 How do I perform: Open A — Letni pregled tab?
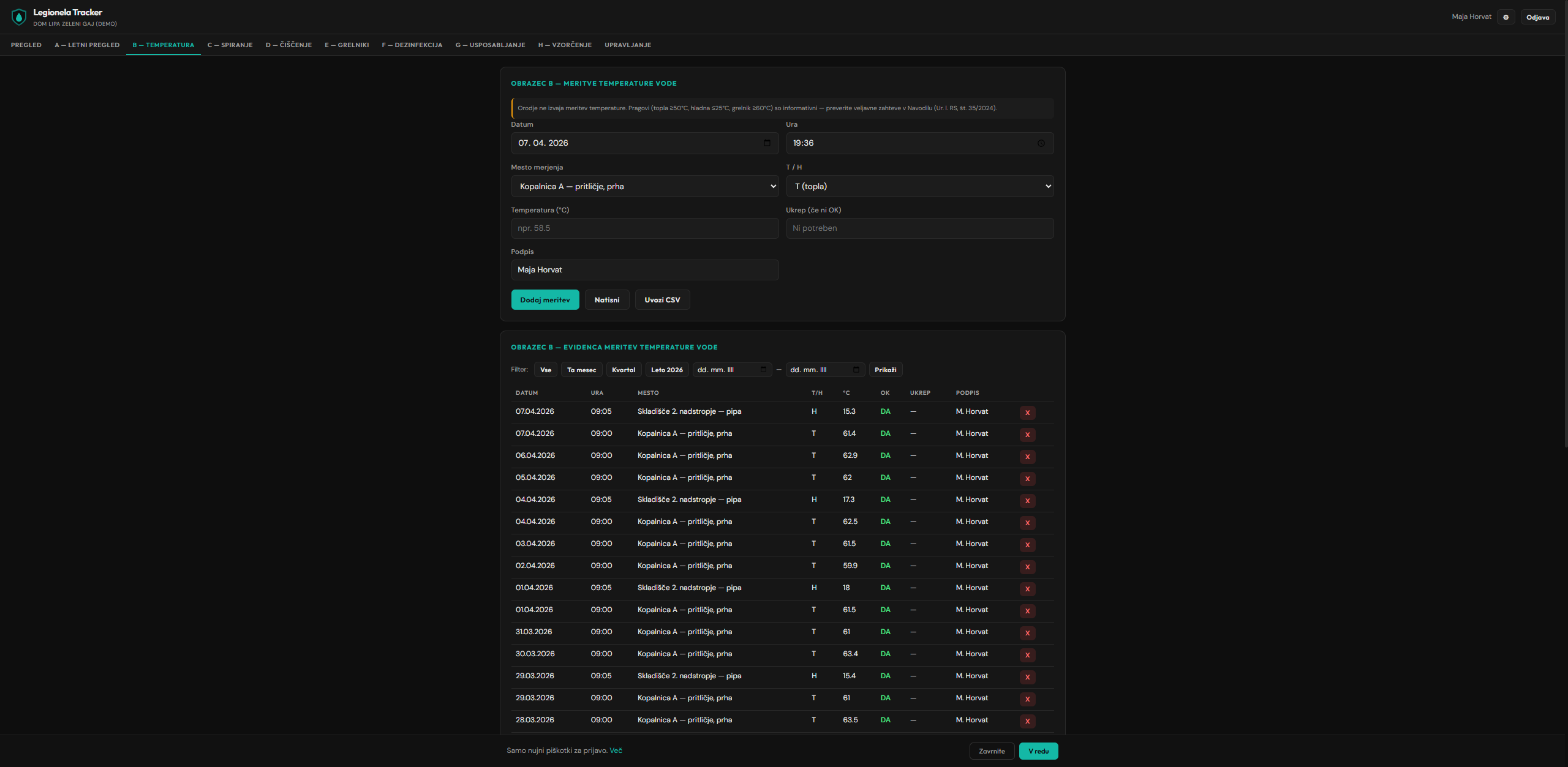click(87, 45)
